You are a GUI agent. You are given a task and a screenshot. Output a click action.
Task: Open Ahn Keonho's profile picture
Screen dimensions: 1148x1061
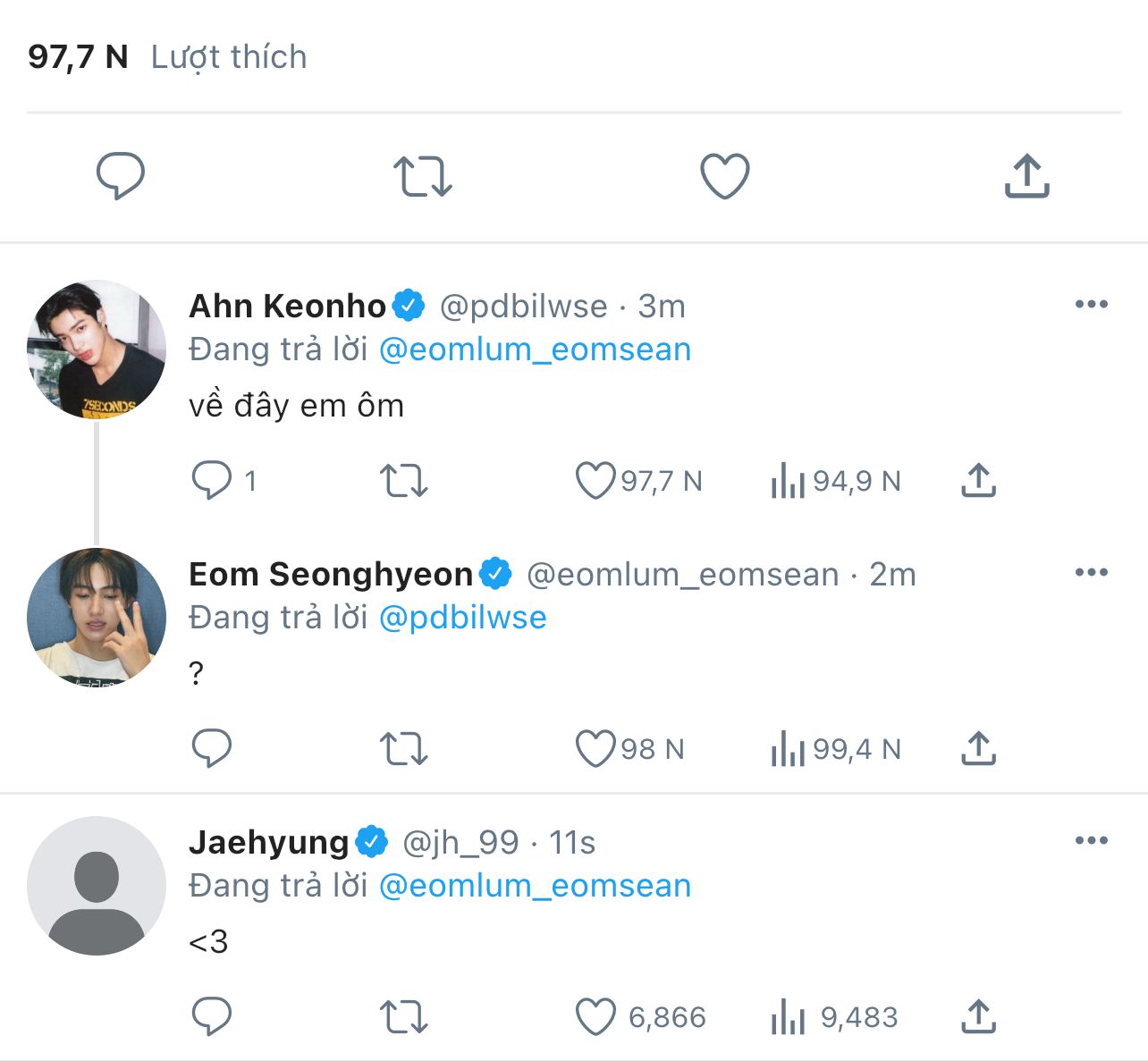click(97, 349)
